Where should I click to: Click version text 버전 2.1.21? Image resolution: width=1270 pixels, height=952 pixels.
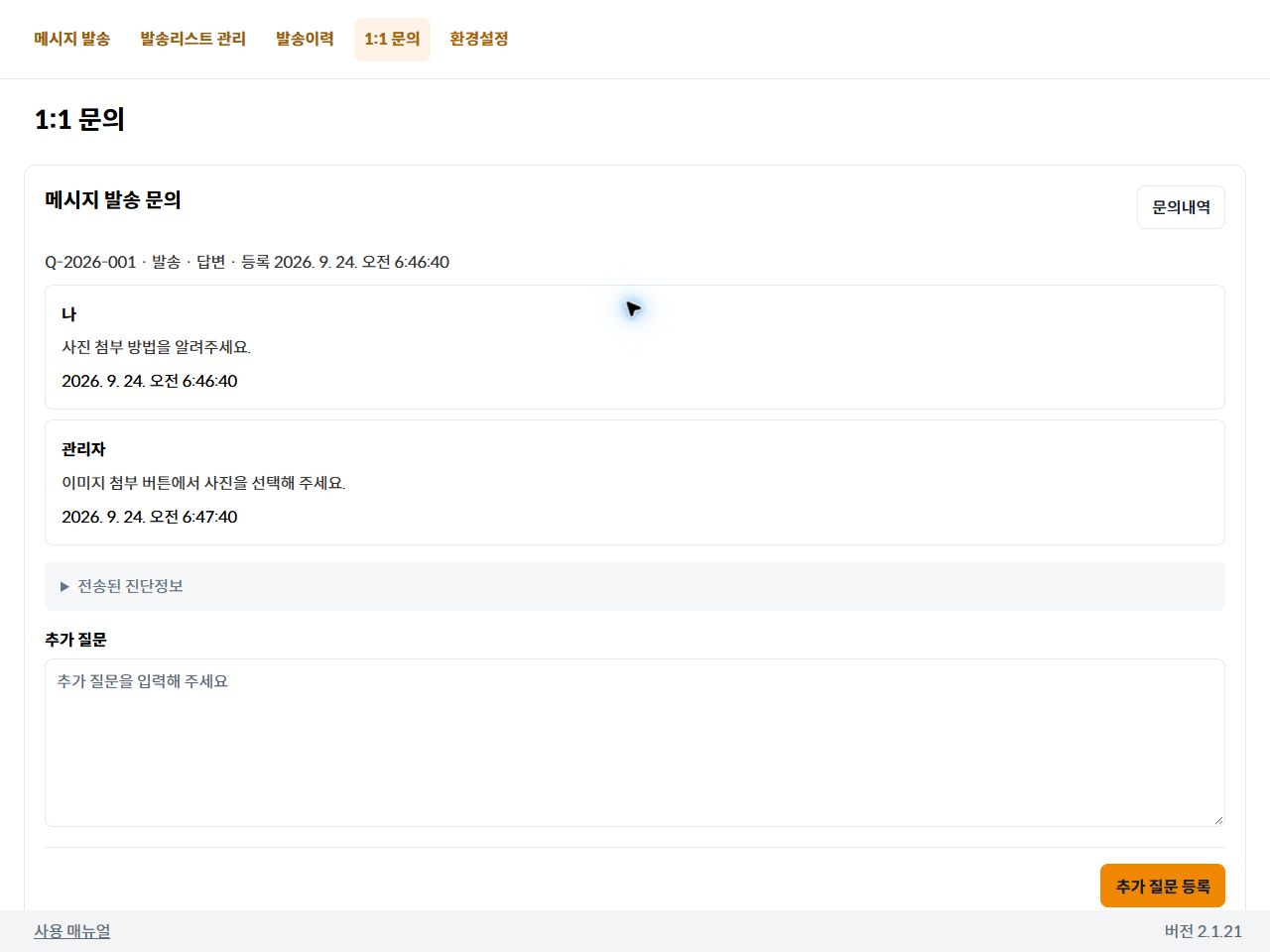click(1204, 931)
